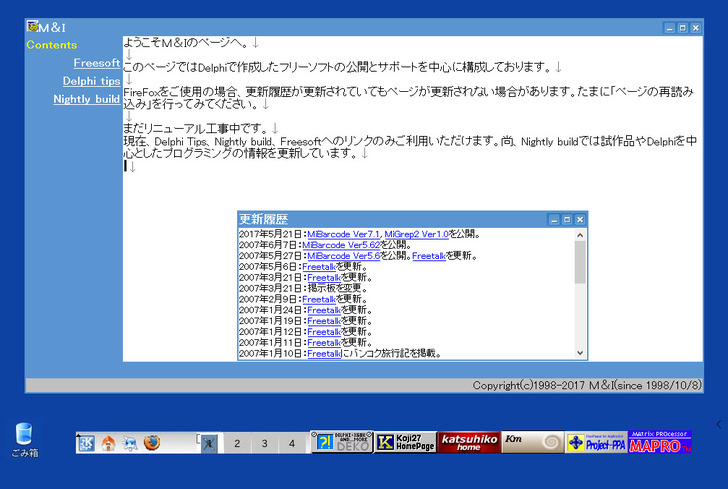Image resolution: width=728 pixels, height=489 pixels.
Task: Open the ごみ箱 trash icon
Action: tap(24, 438)
